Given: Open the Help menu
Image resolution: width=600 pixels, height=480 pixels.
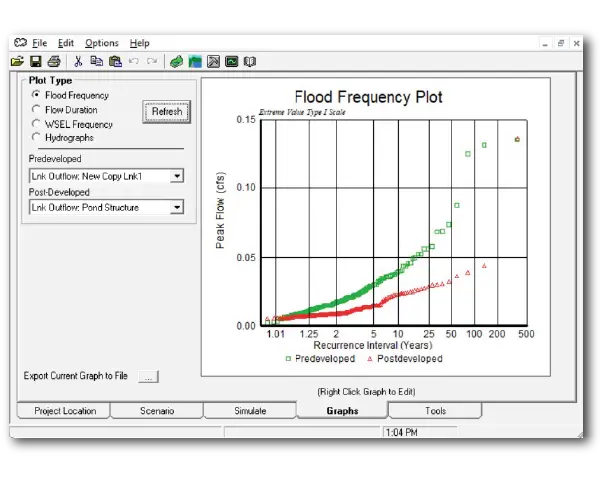Looking at the screenshot, I should pos(139,43).
